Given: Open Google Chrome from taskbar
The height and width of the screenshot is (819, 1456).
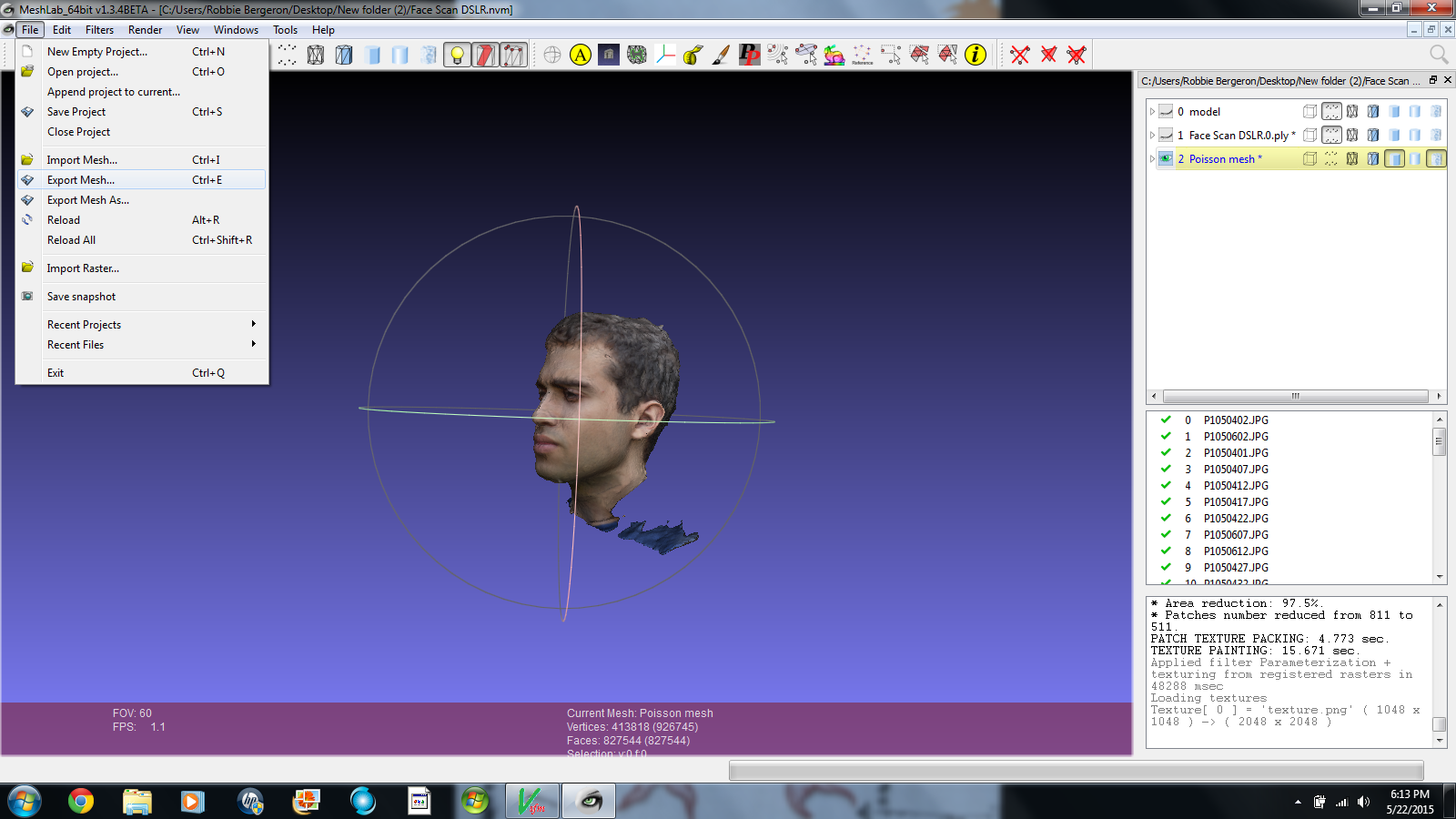Looking at the screenshot, I should [80, 801].
